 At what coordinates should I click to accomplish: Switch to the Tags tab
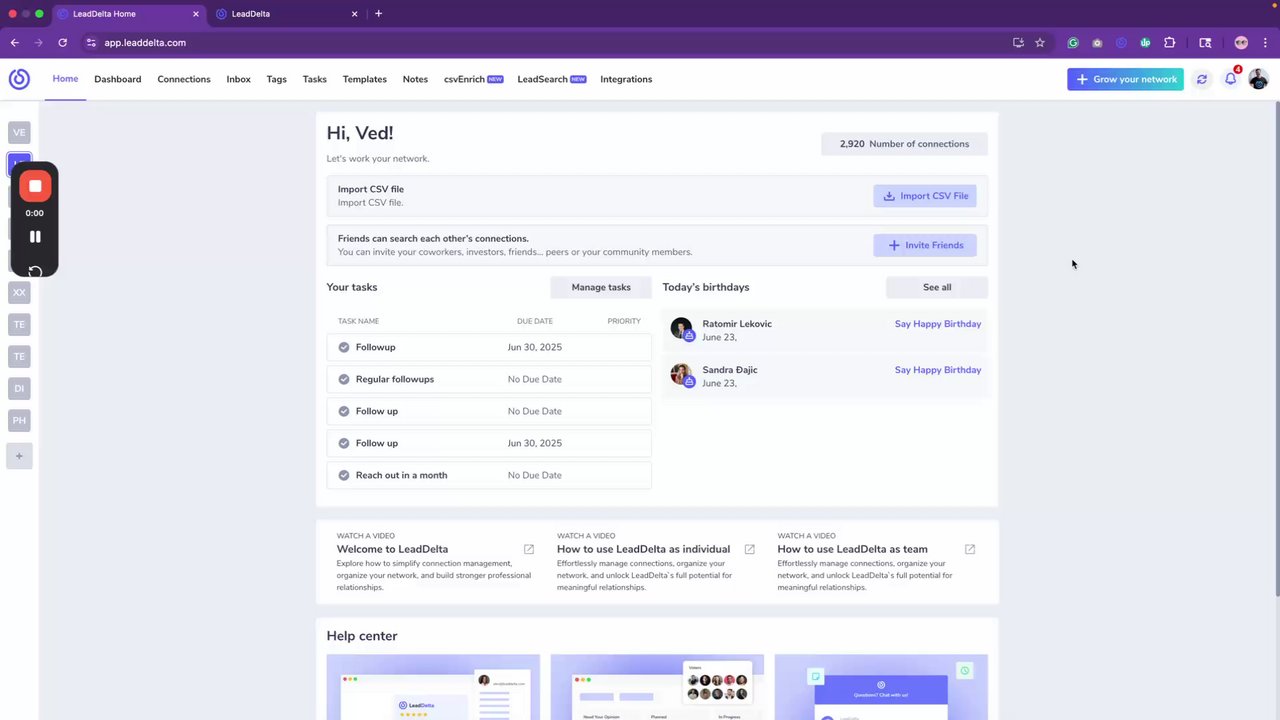(277, 79)
